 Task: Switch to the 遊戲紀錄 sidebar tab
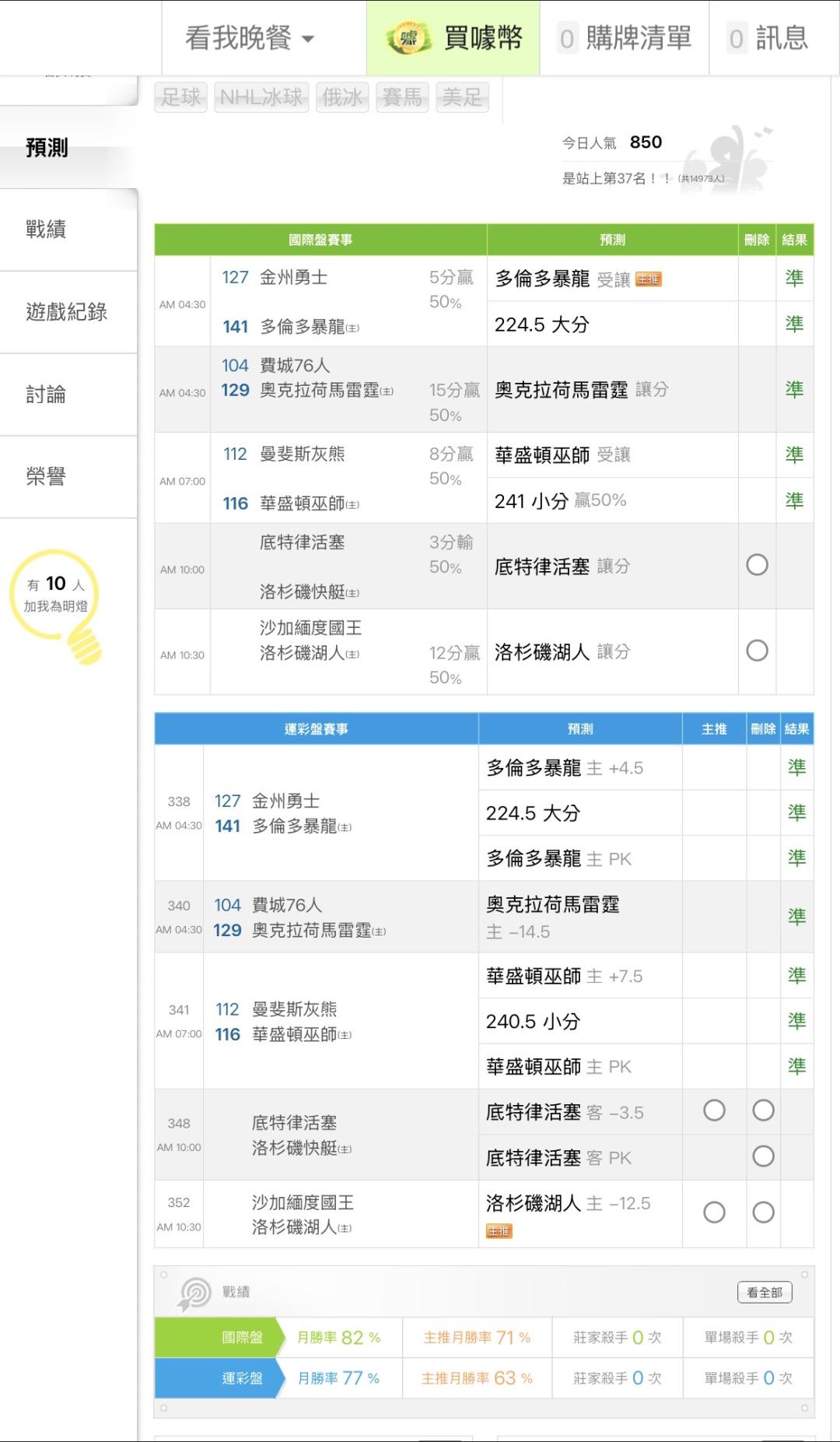pyautogui.click(x=67, y=312)
